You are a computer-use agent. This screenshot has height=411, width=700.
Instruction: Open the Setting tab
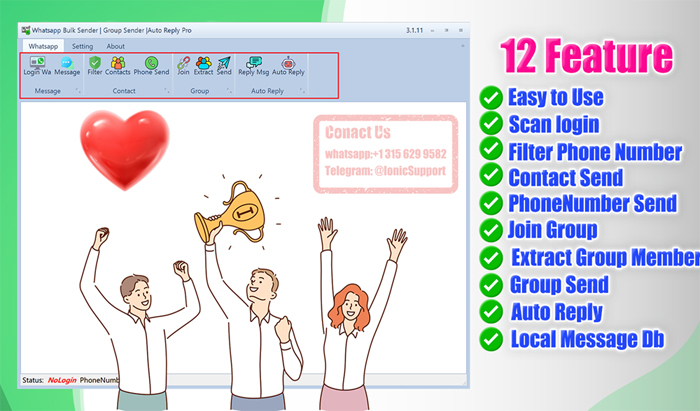(x=83, y=46)
